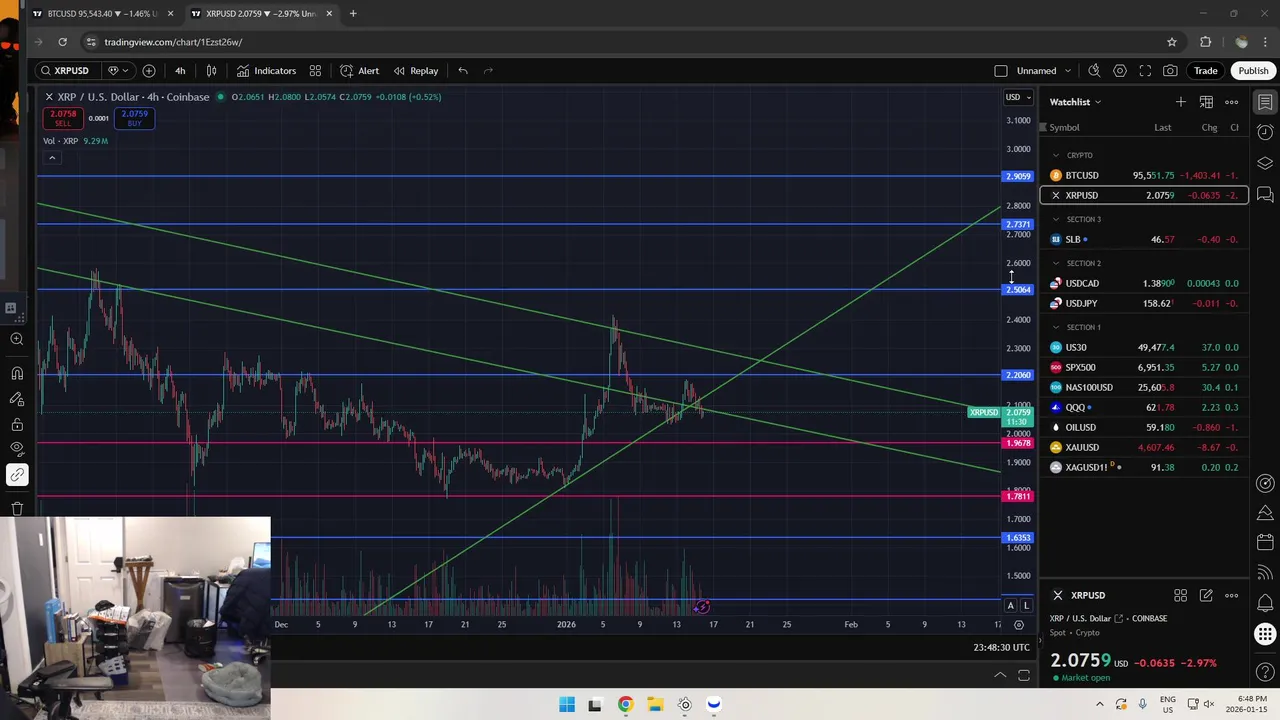Screen dimensions: 1280x720
Task: Open symbol details grid icon beside XRPUSD
Action: (x=1181, y=596)
